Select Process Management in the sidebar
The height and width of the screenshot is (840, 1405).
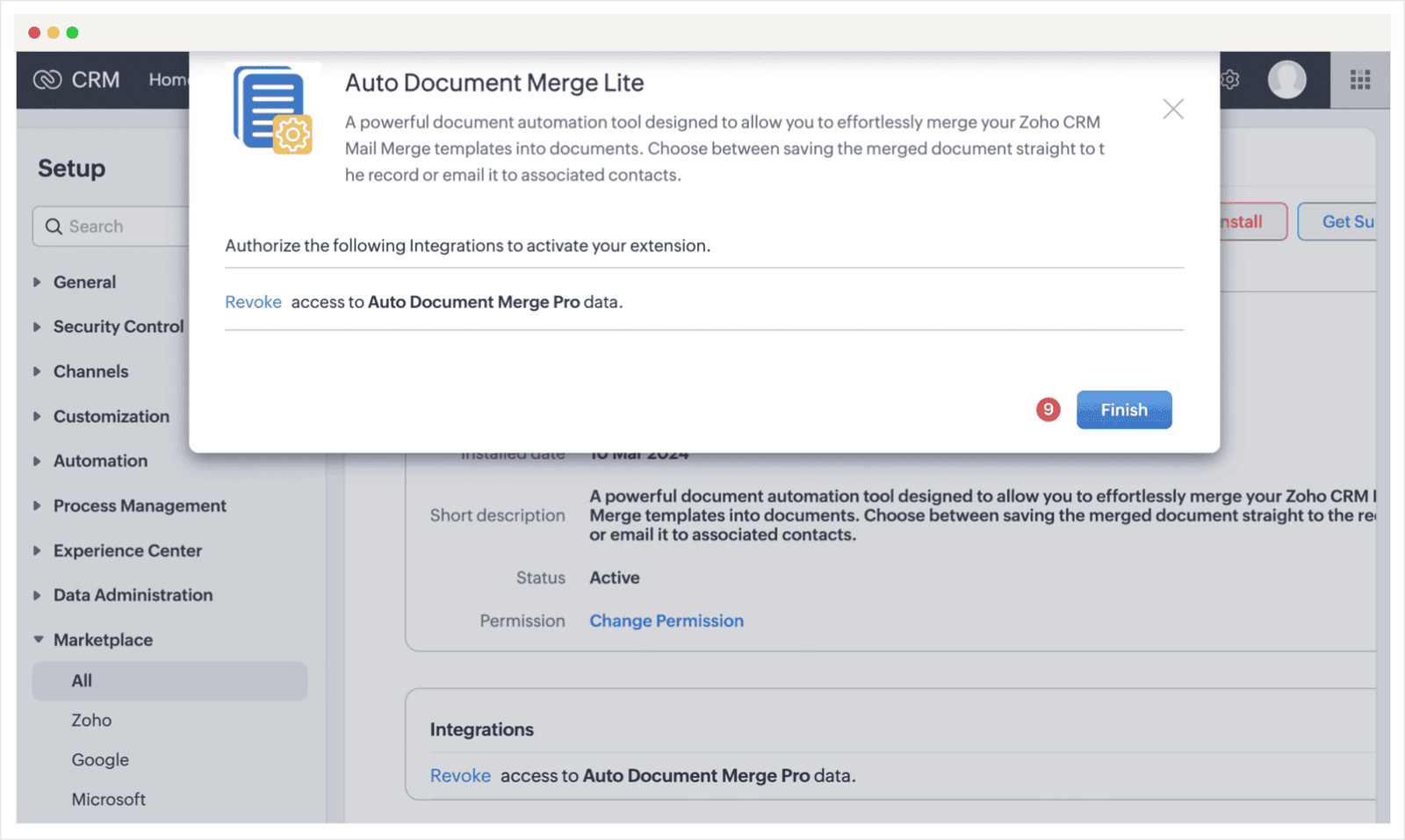coord(140,506)
